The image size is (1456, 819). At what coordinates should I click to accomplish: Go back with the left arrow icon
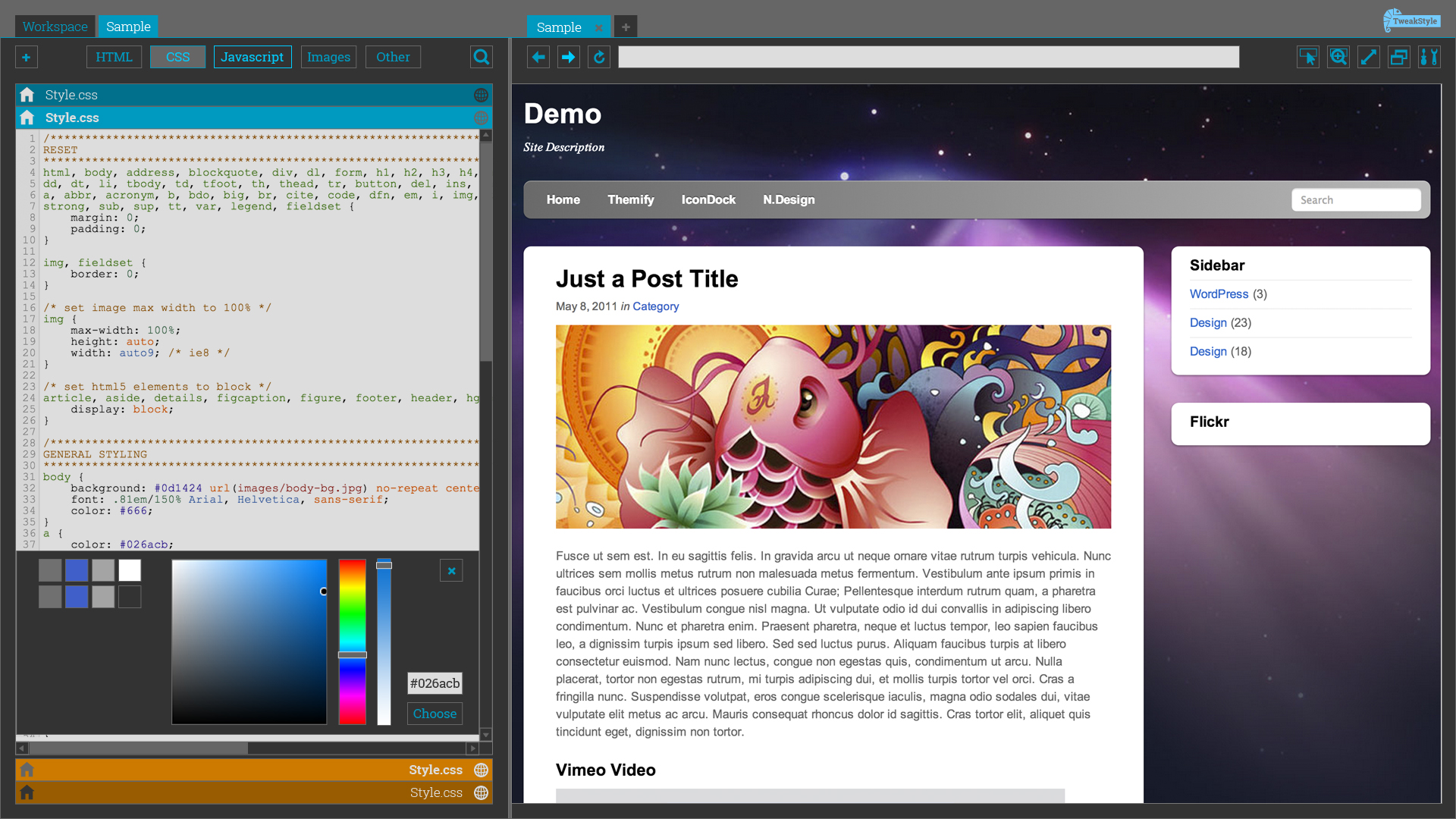(x=538, y=57)
